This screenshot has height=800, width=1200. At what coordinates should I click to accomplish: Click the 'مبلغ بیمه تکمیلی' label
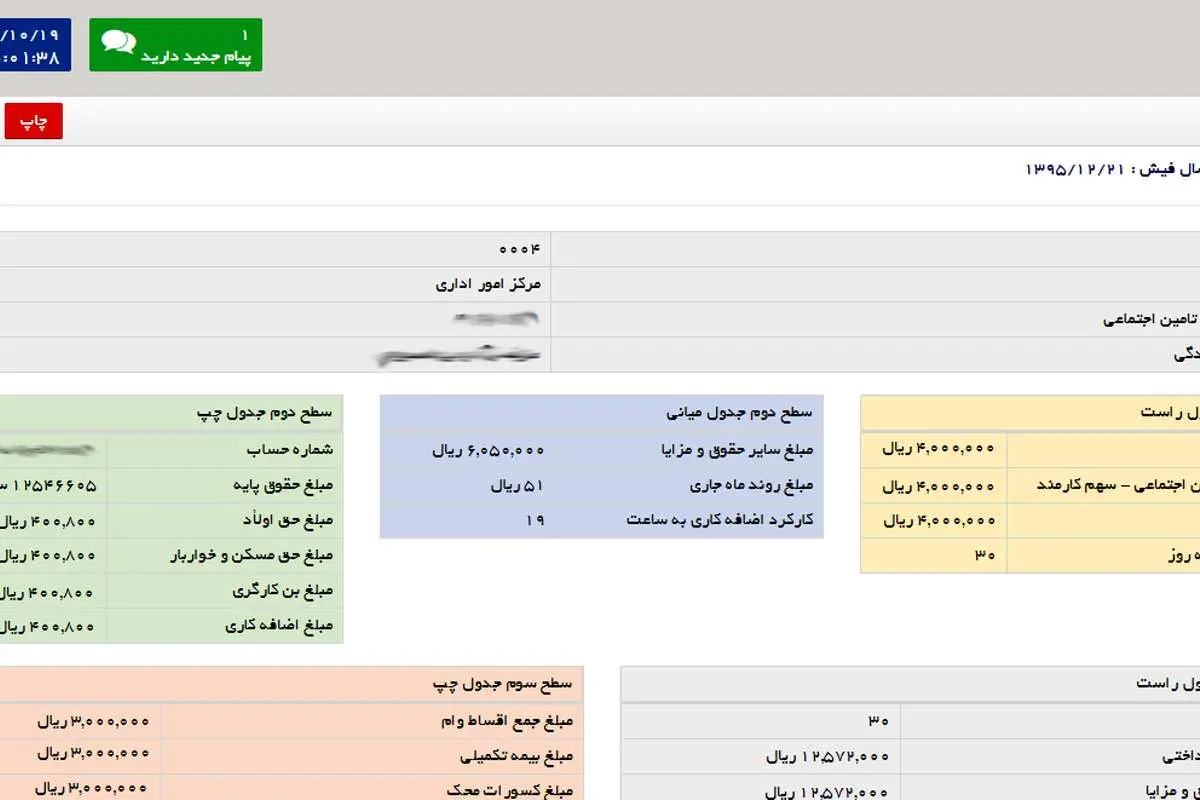click(515, 755)
